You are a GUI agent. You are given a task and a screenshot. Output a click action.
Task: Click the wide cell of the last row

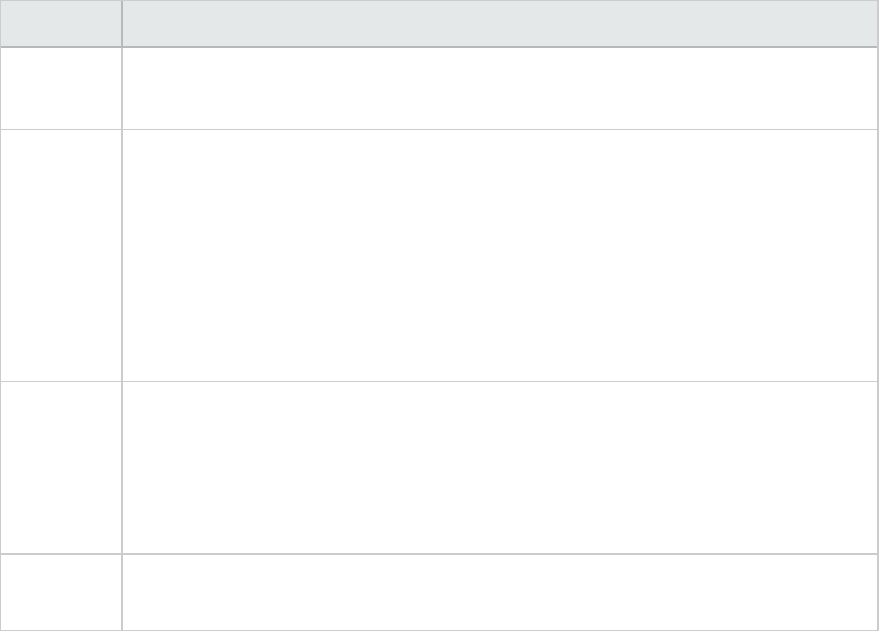tap(493, 592)
